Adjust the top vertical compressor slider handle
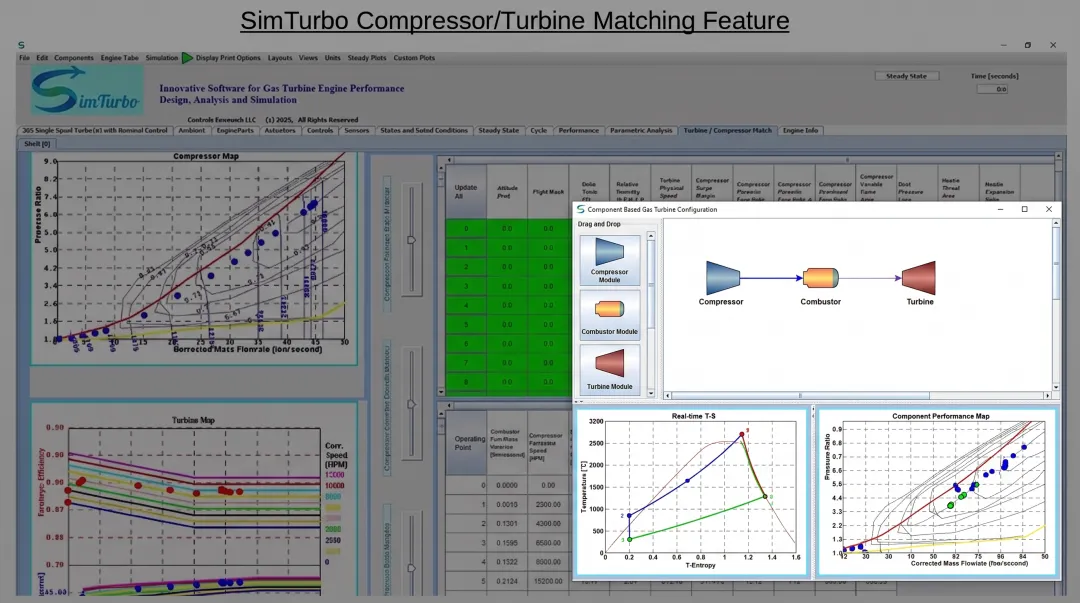 point(411,240)
